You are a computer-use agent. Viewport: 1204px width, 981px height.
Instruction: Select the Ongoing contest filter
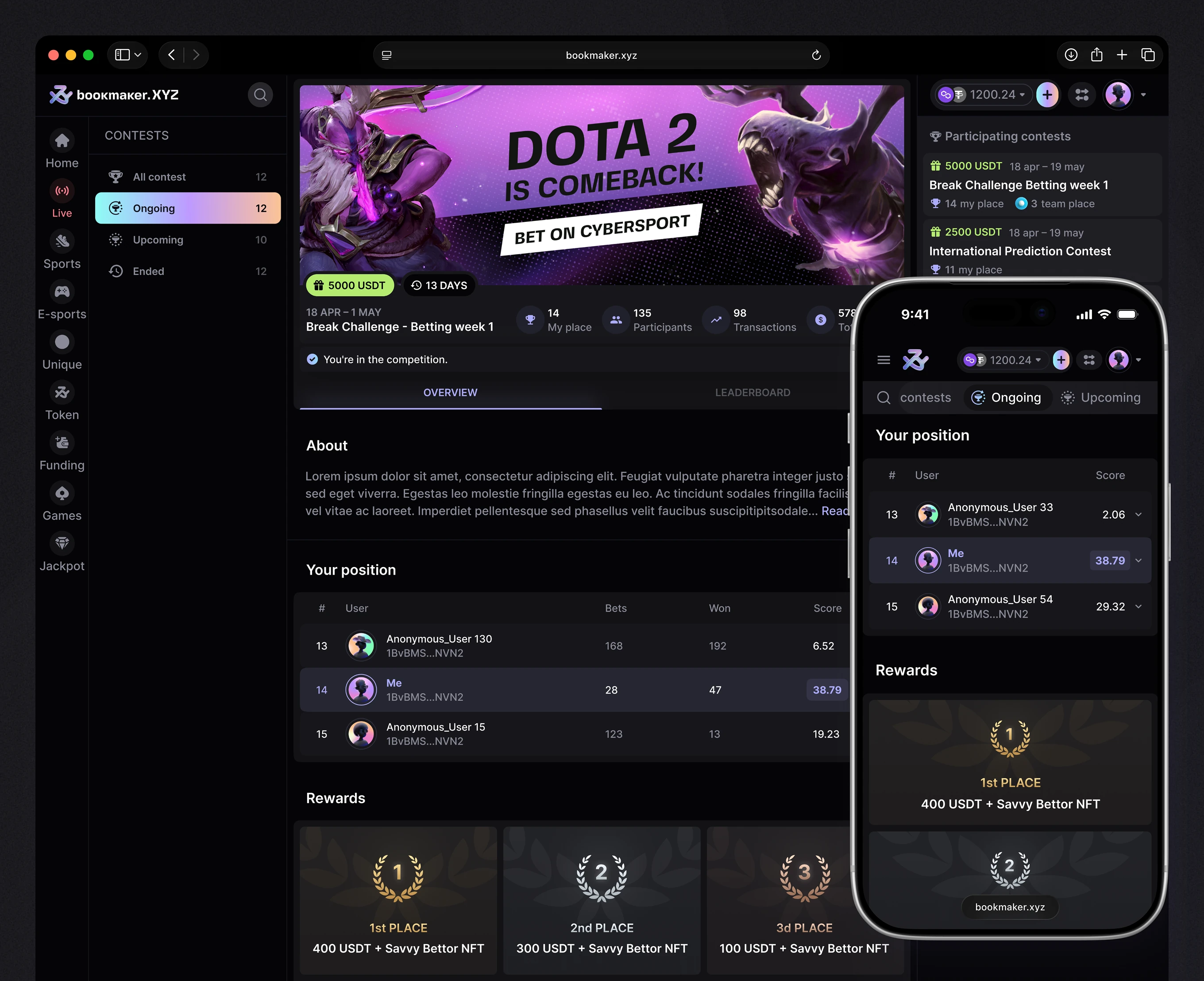tap(188, 208)
